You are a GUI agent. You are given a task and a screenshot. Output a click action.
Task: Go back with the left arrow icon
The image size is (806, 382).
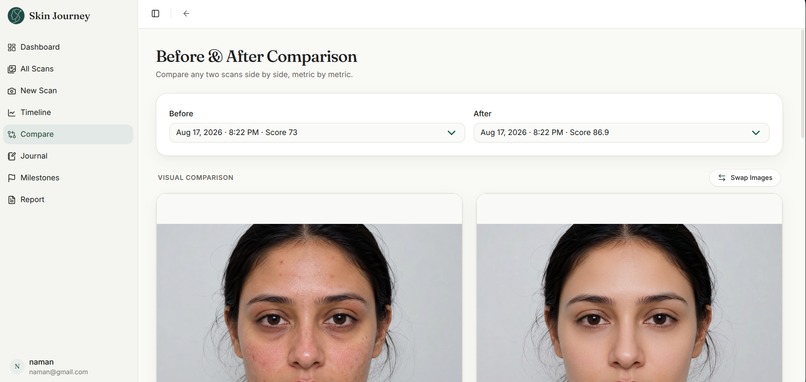coord(186,13)
